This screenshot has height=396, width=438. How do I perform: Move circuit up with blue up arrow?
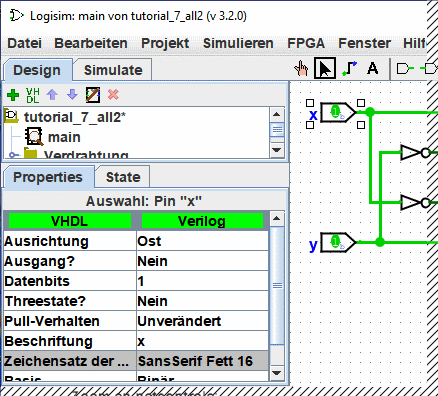point(52,95)
